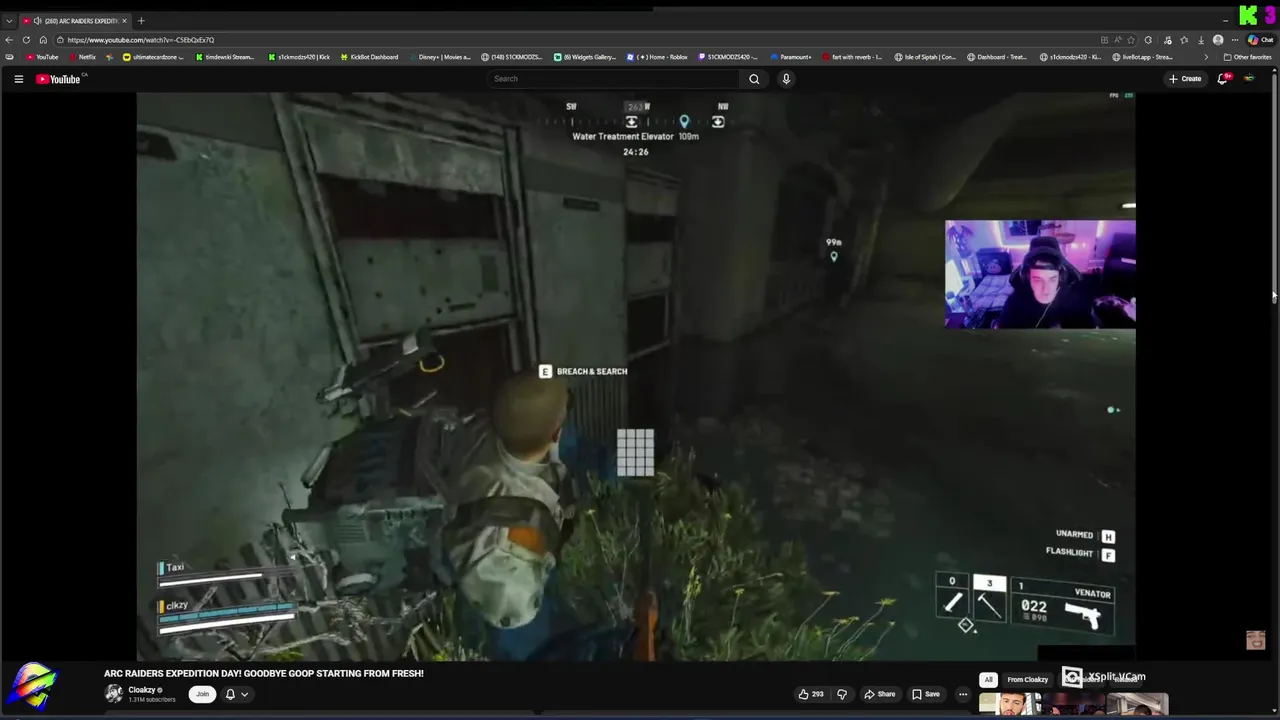The width and height of the screenshot is (1280, 720).
Task: Open the KickBot Dashboard bookmark
Action: click(369, 57)
